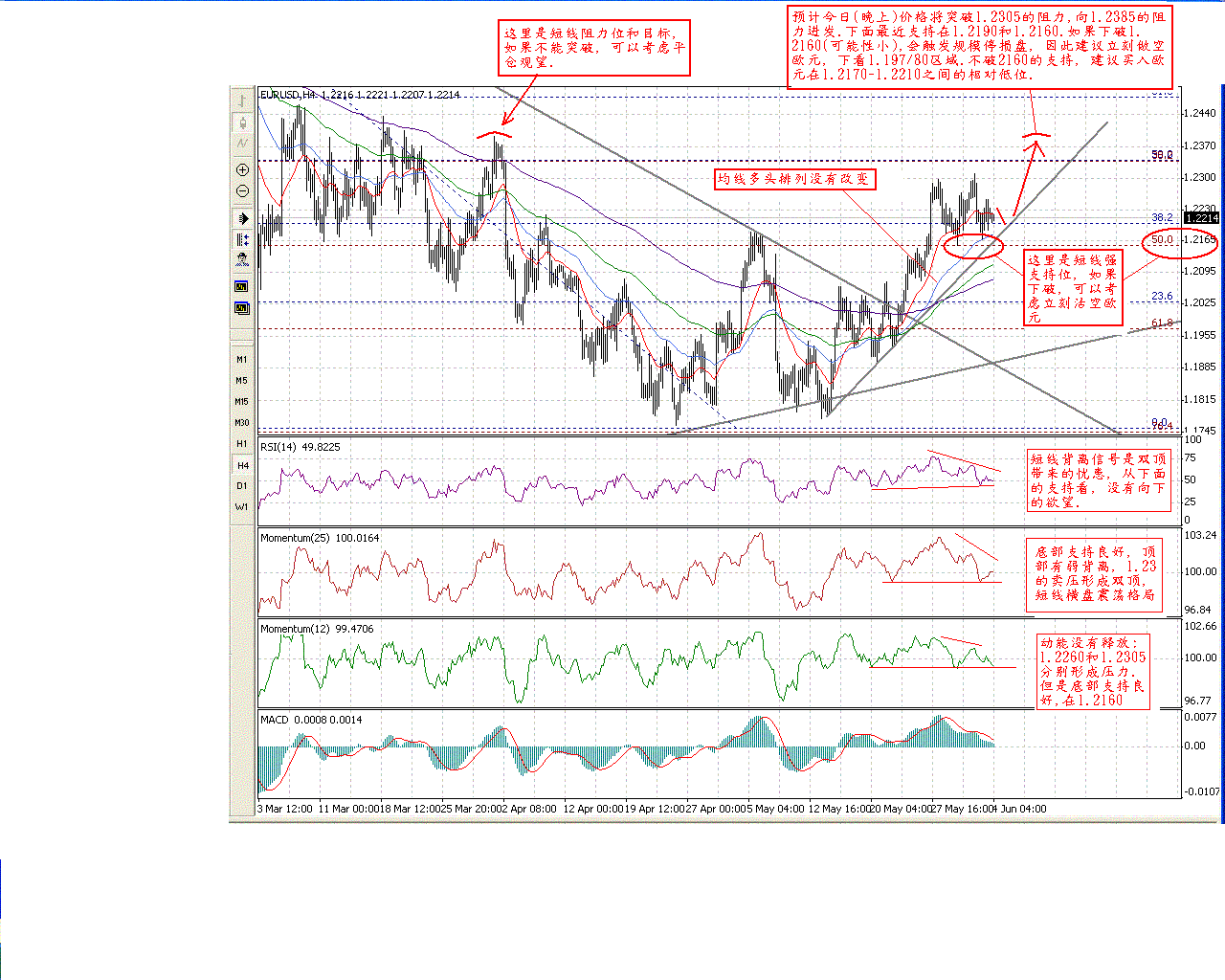Toggle chart auto scroll arrow
The image size is (1225, 980).
point(242,218)
